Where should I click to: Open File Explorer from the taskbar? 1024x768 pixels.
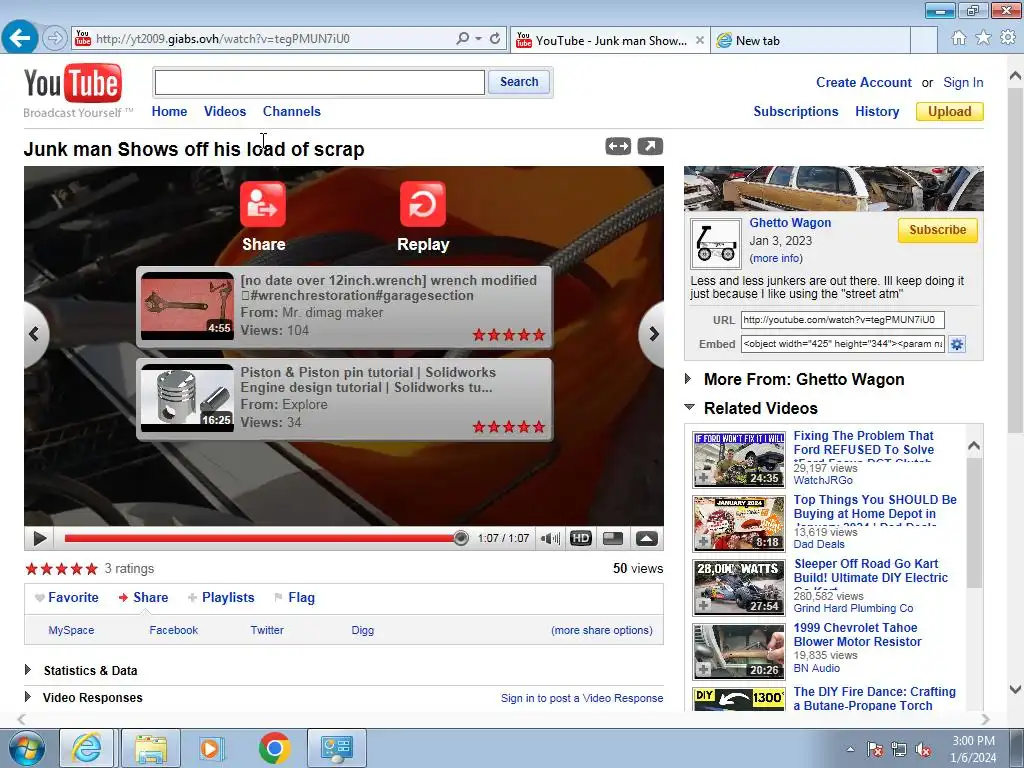(151, 748)
